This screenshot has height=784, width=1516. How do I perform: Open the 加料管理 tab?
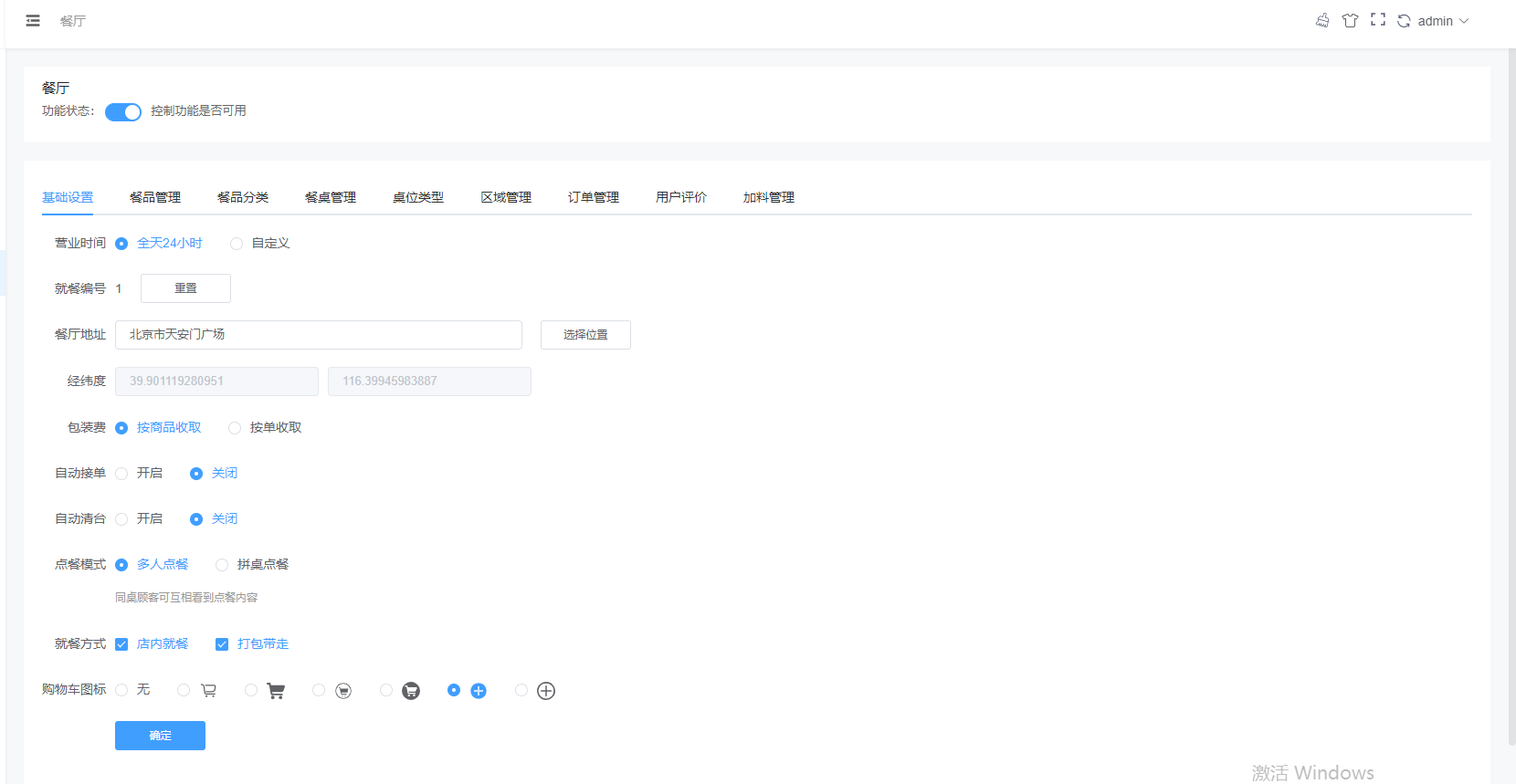click(x=769, y=197)
